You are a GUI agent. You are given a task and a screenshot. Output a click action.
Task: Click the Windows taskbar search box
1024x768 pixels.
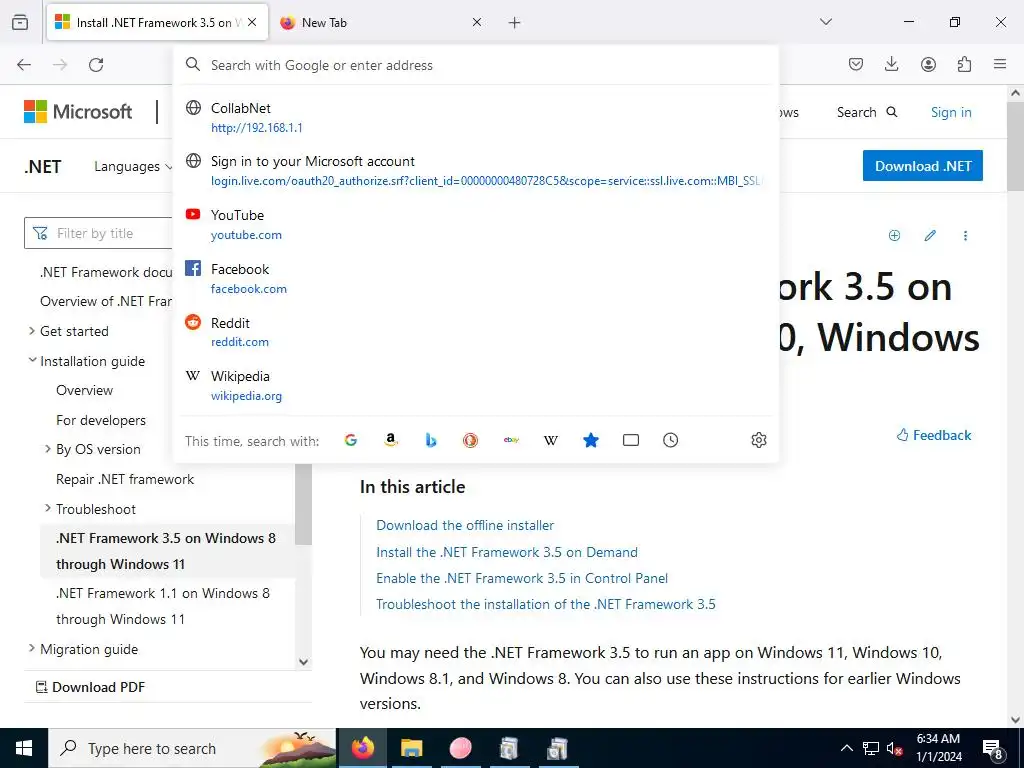192,748
